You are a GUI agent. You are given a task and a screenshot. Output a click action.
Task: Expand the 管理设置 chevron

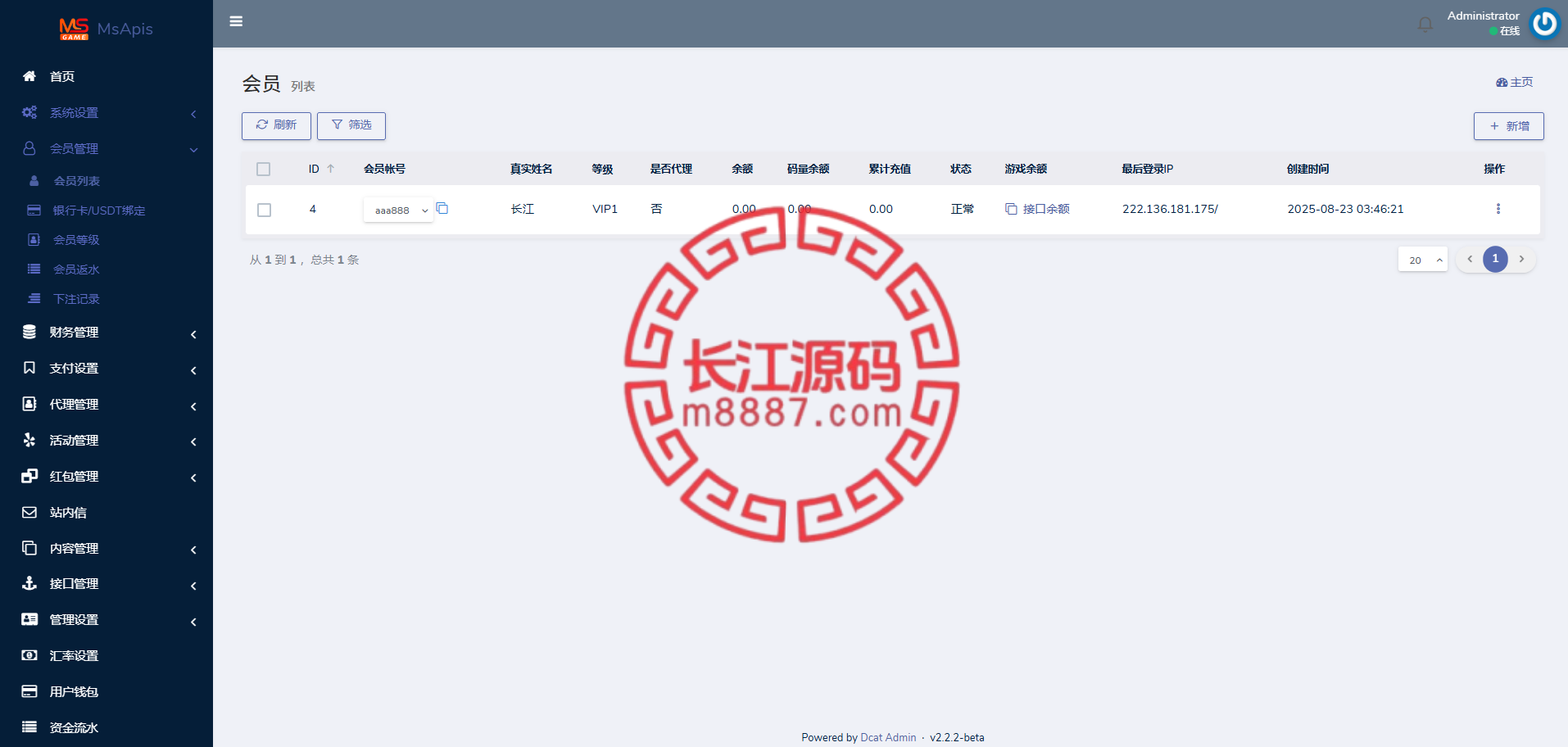pyautogui.click(x=193, y=622)
